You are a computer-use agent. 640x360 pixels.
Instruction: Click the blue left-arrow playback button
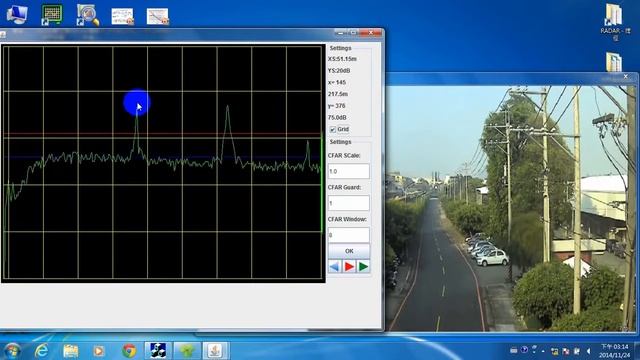point(335,267)
